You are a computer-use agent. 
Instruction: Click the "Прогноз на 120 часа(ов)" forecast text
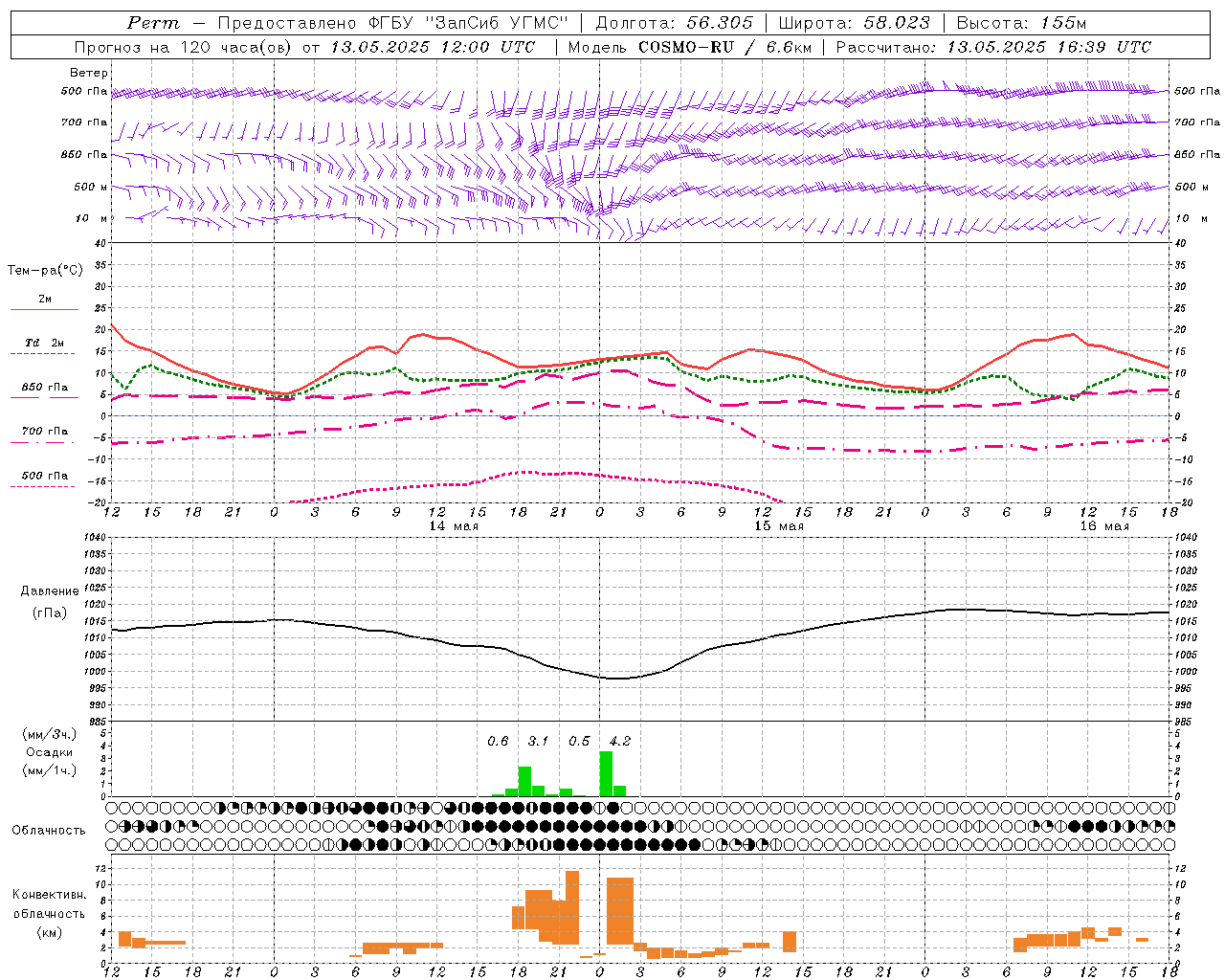pos(184,47)
